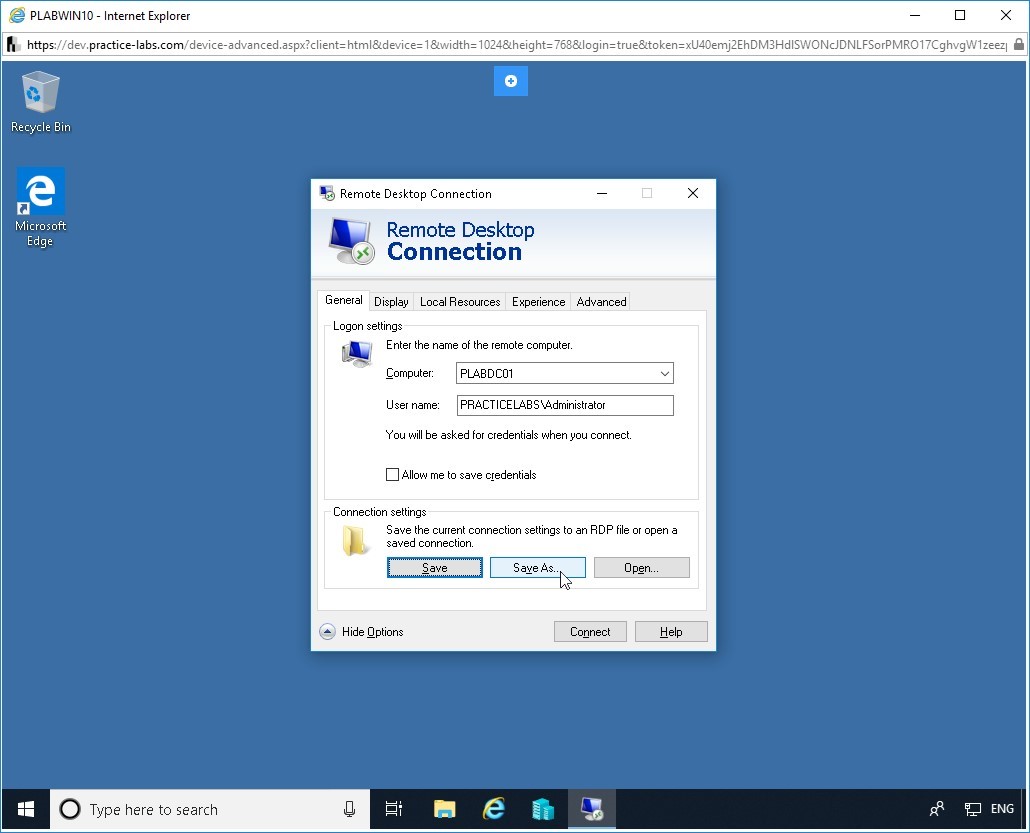Screen dimensions: 1030x833
Task: Open the Advanced tab
Action: [601, 302]
